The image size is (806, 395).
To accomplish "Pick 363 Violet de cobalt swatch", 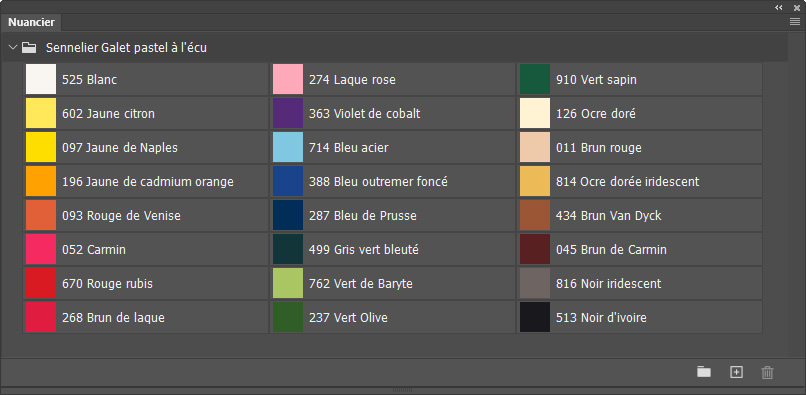I will (393, 113).
